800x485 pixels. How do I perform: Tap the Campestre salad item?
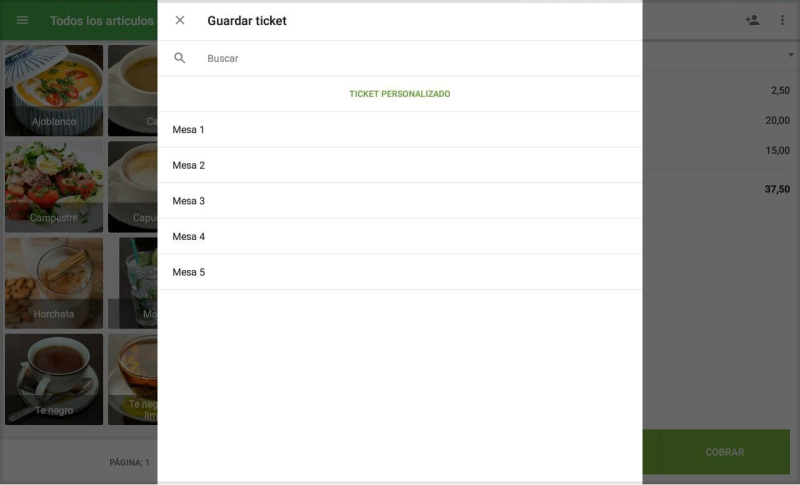[54, 186]
